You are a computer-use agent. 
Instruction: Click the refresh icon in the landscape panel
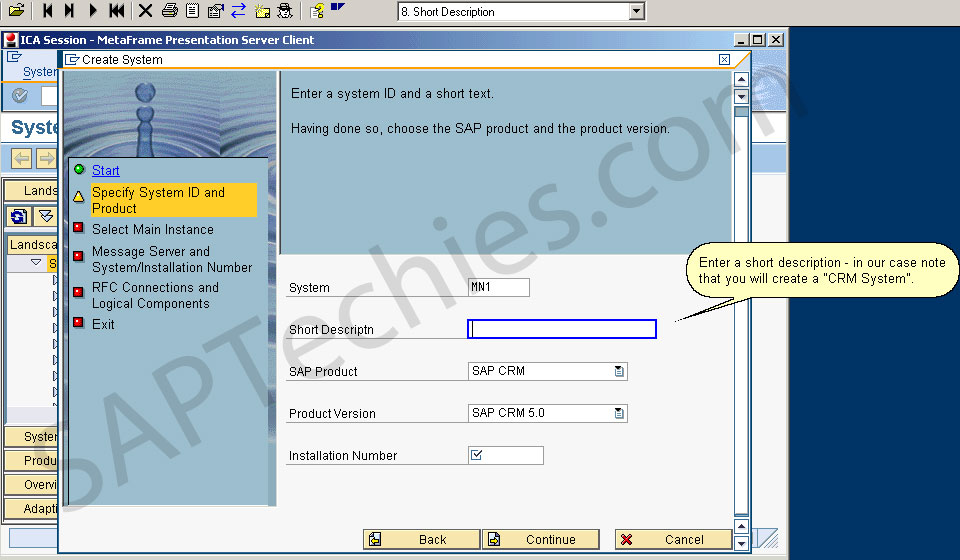click(19, 216)
